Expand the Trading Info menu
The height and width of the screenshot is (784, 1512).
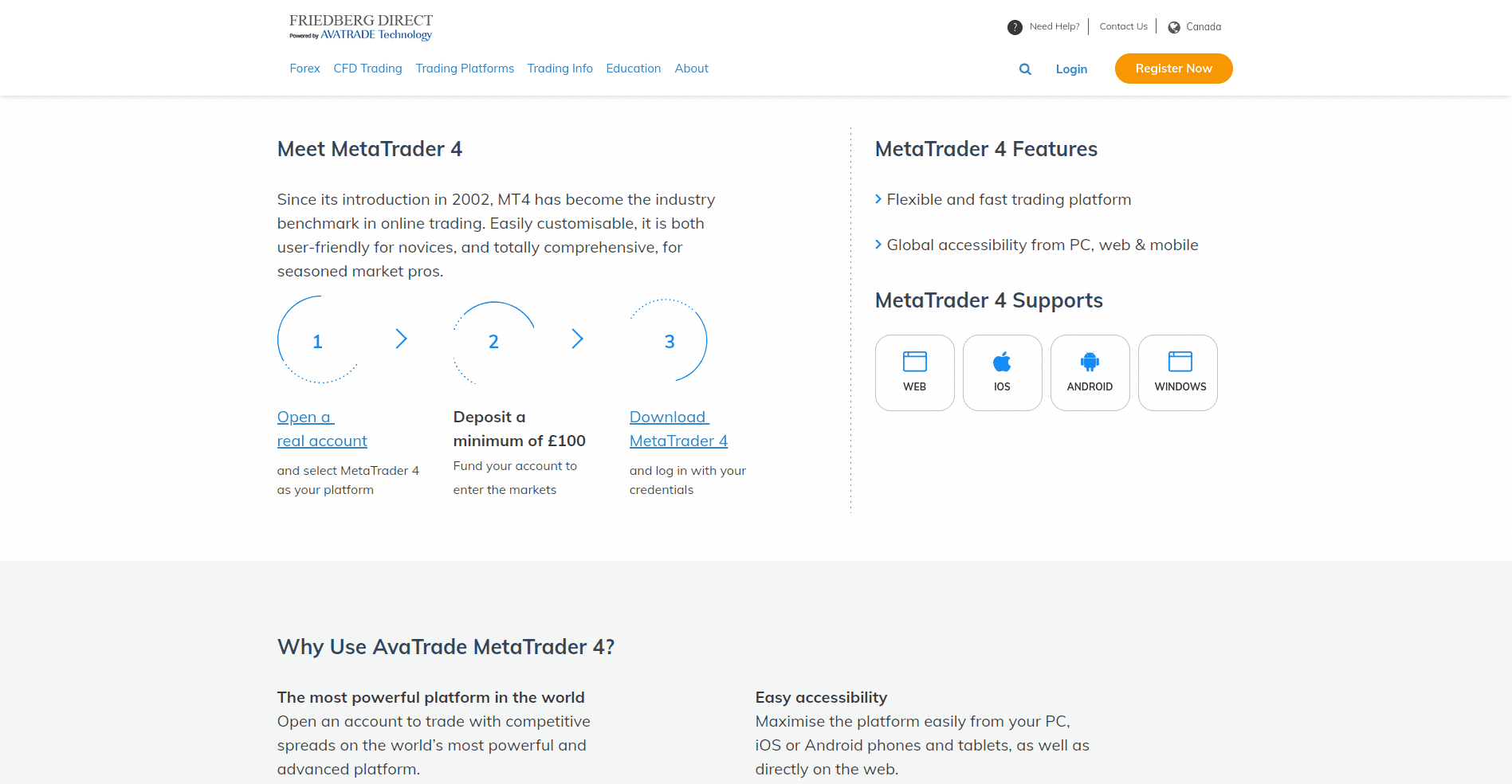560,69
